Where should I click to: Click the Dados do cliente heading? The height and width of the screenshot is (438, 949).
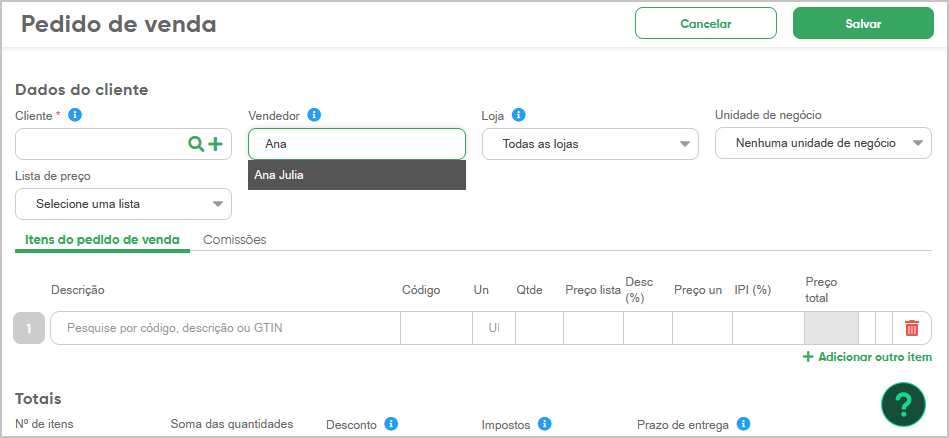coord(82,90)
